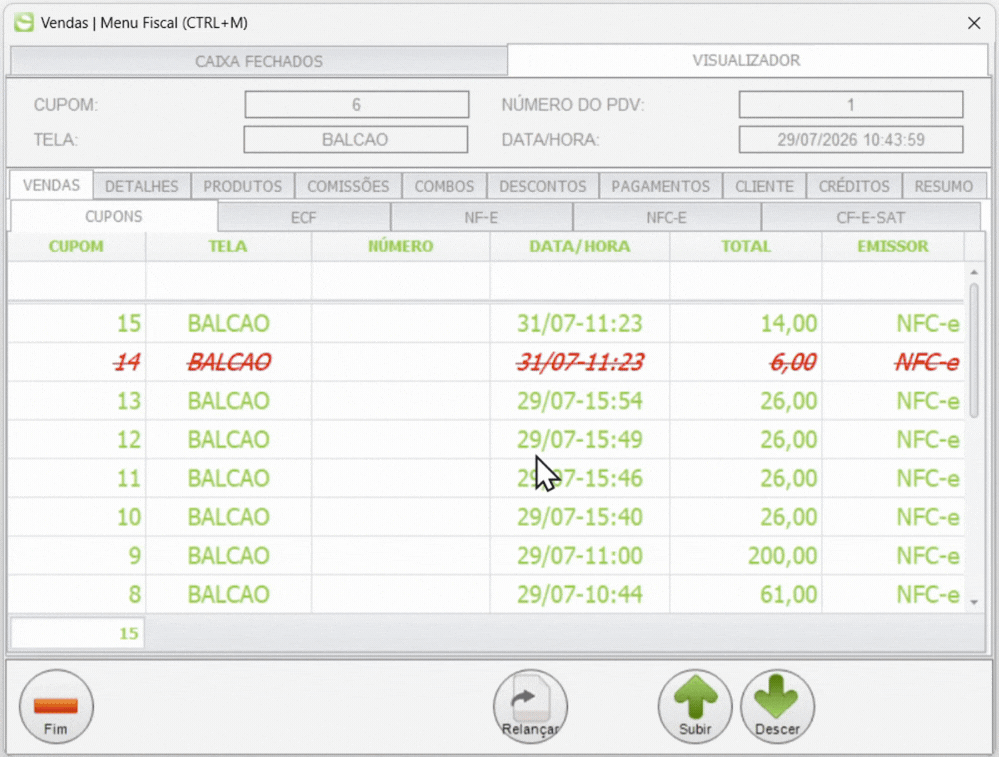Click the NFC-e emissor in row 13
The width and height of the screenshot is (999, 757).
click(928, 401)
